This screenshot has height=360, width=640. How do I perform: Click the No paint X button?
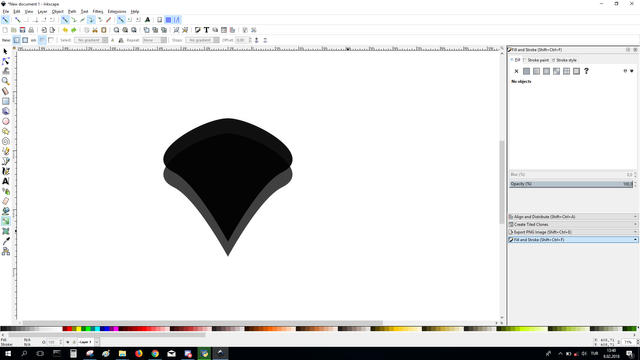click(x=516, y=71)
